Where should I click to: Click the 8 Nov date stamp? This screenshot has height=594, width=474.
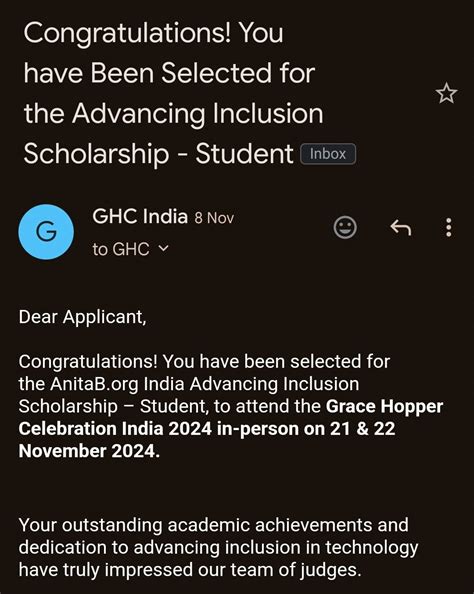coord(214,218)
